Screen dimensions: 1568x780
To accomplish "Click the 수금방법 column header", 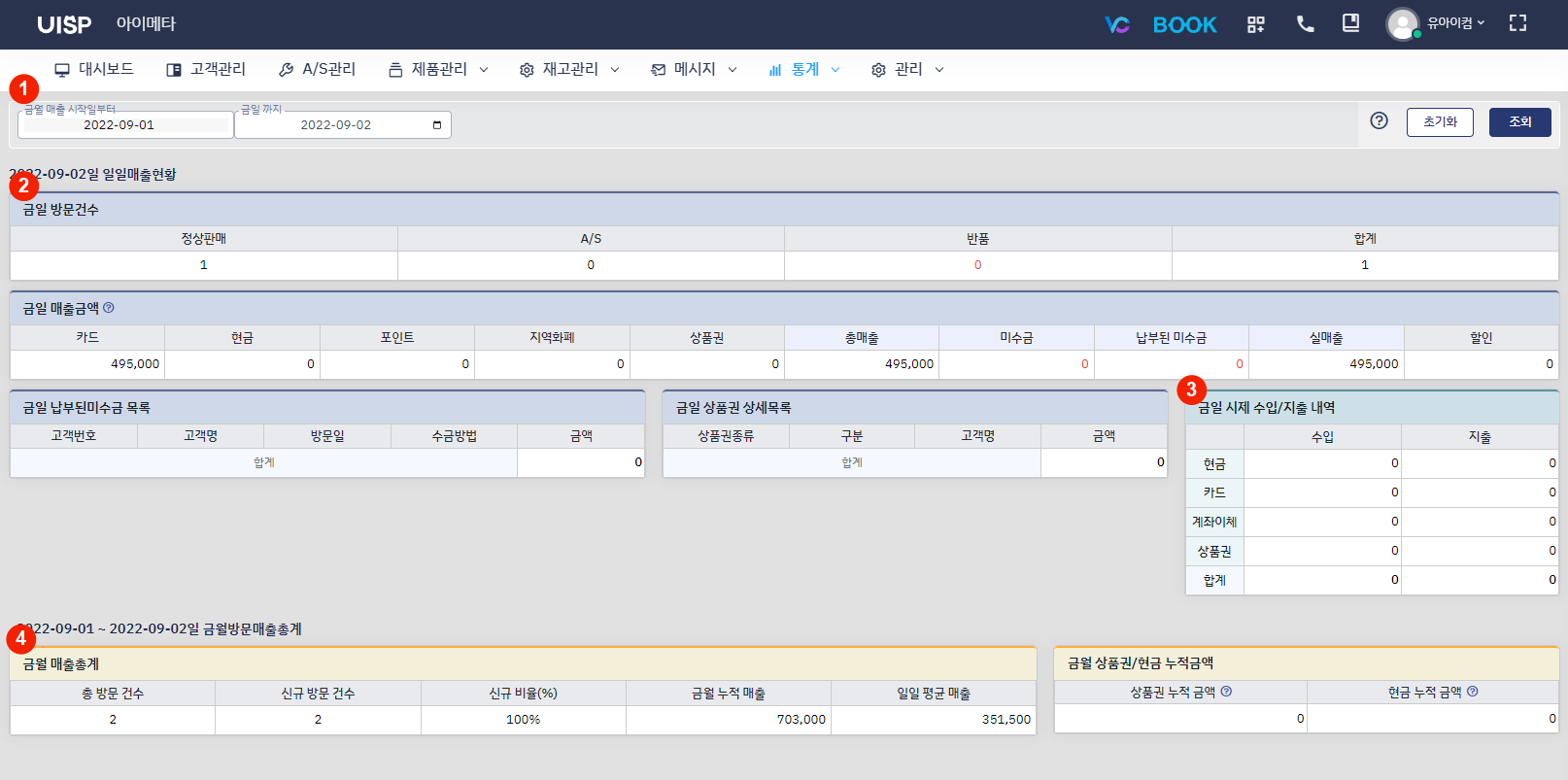I will (x=454, y=436).
